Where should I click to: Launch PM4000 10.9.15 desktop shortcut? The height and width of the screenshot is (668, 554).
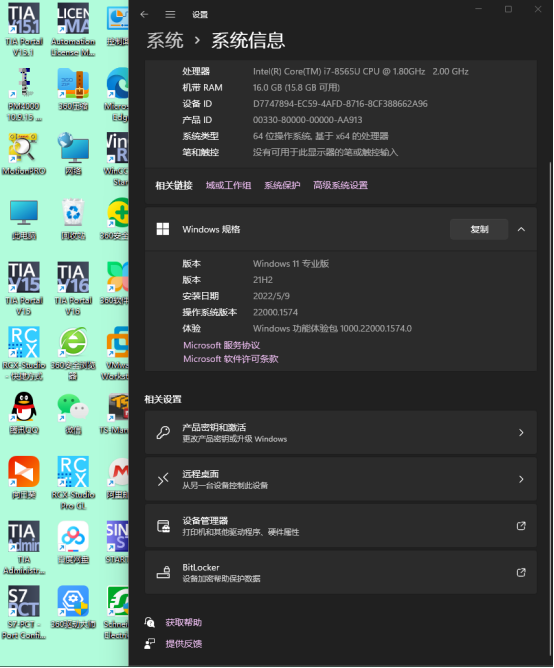tap(24, 95)
